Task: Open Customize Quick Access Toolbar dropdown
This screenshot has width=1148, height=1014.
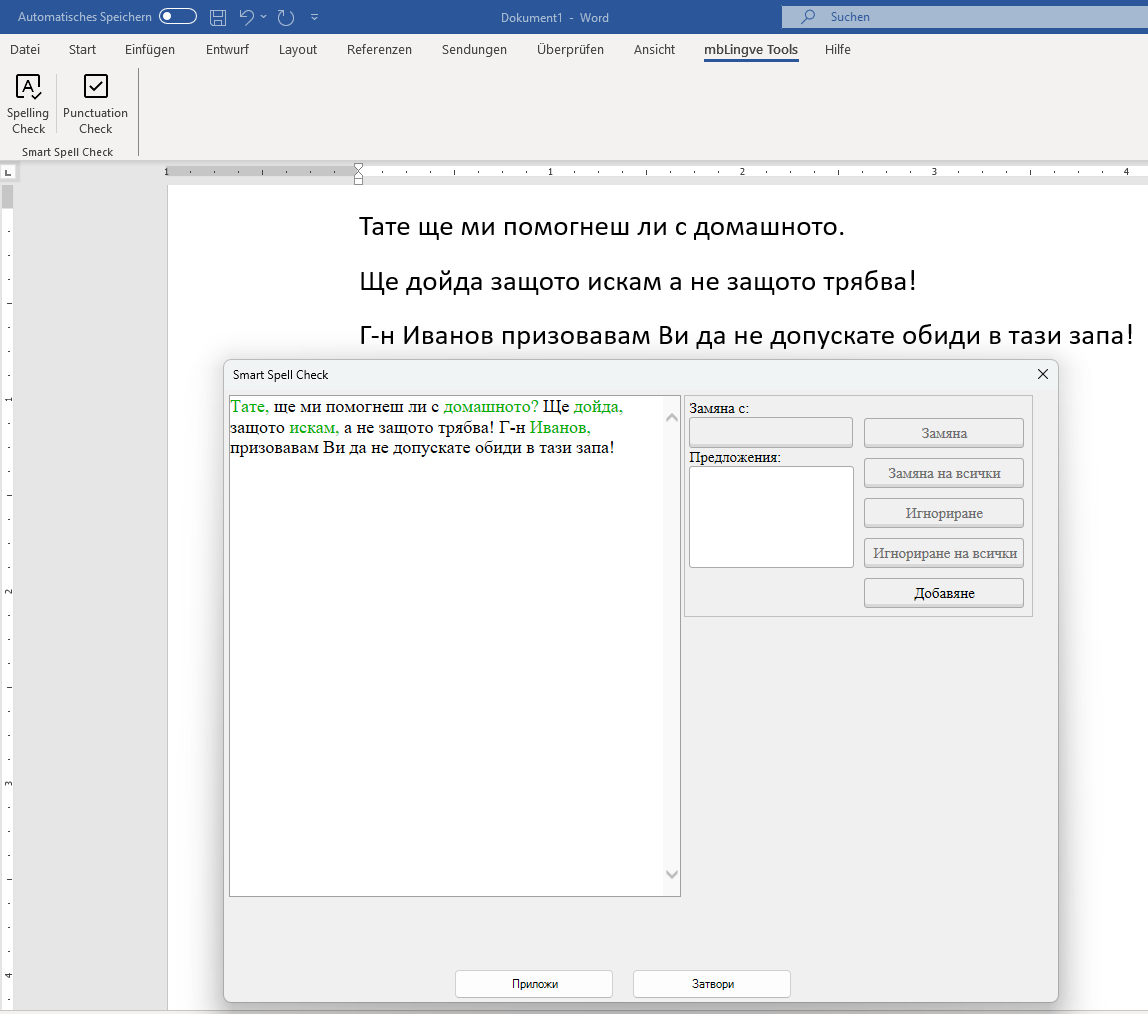Action: coord(314,17)
